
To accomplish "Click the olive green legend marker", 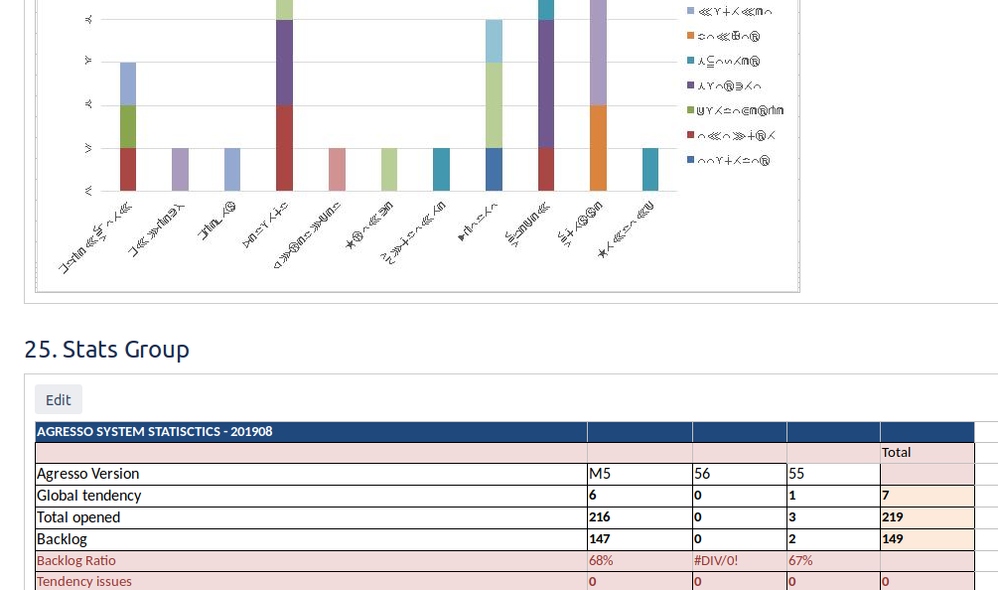I will 690,111.
